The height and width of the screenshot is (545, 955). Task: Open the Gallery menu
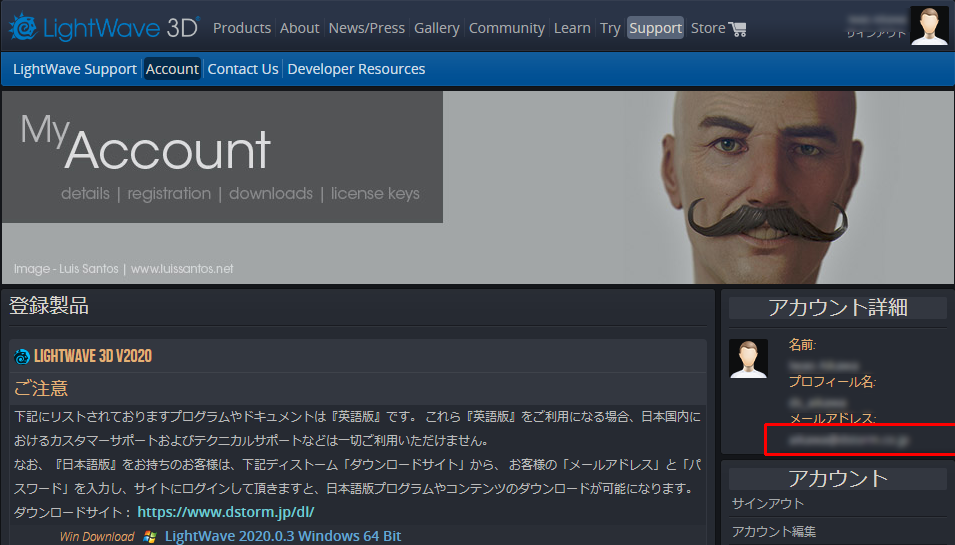click(437, 28)
